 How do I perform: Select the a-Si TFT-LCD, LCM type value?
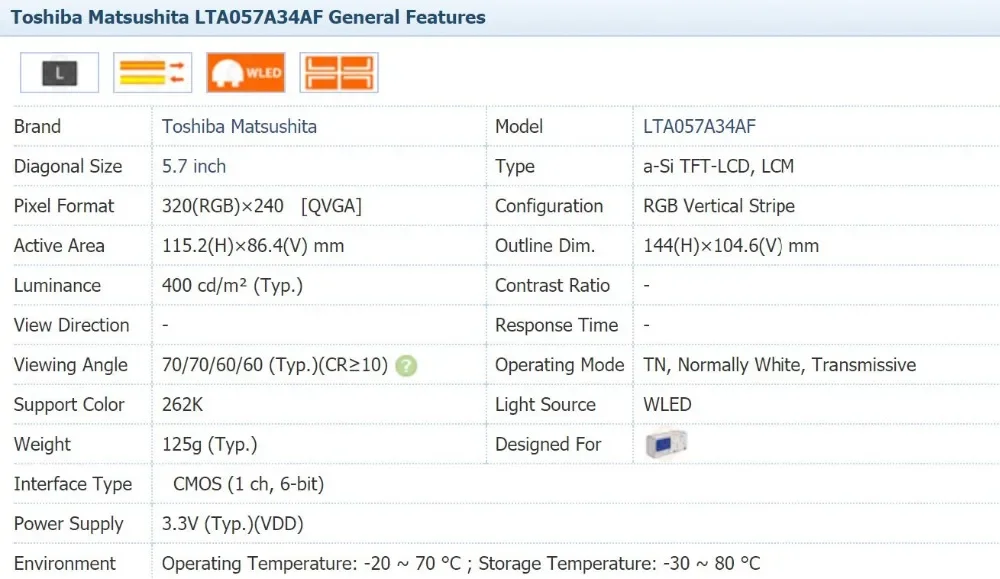click(x=718, y=167)
